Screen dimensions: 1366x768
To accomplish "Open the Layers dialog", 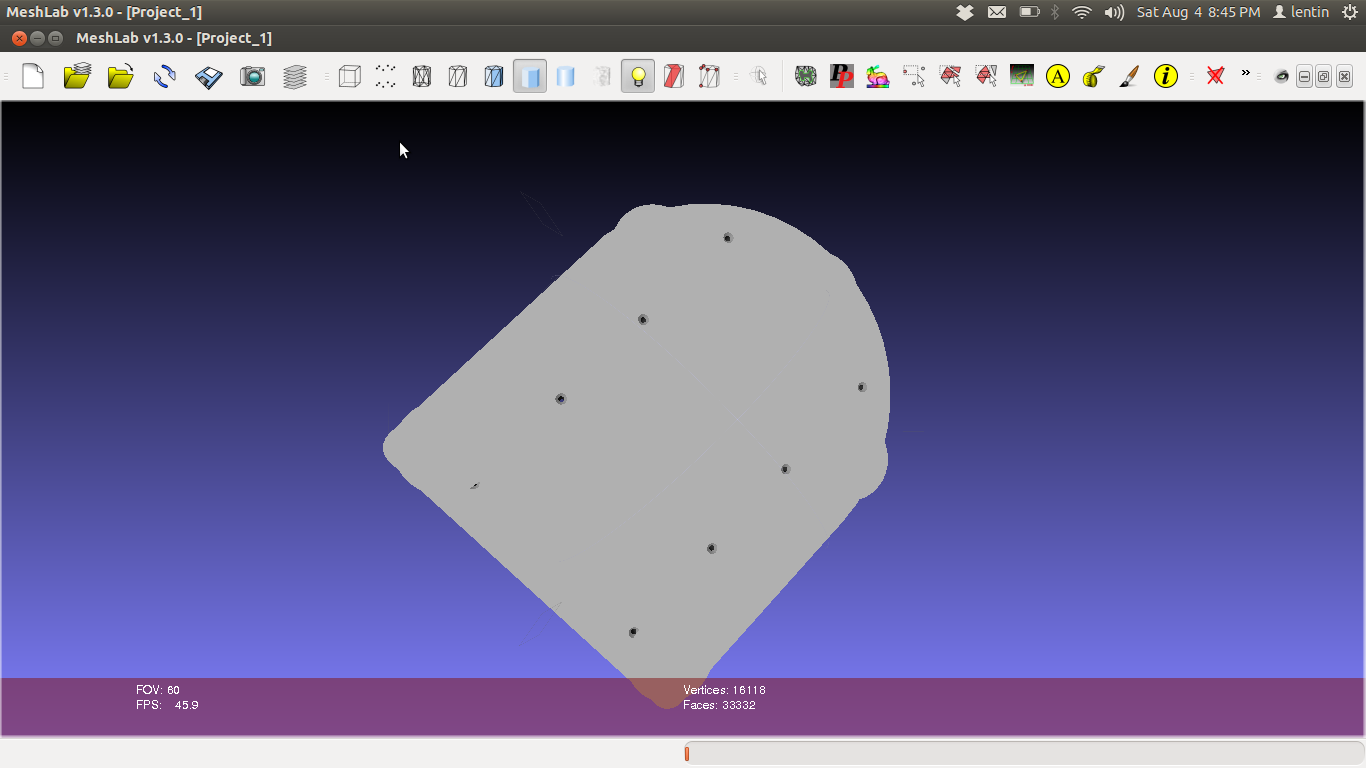I will pyautogui.click(x=294, y=76).
